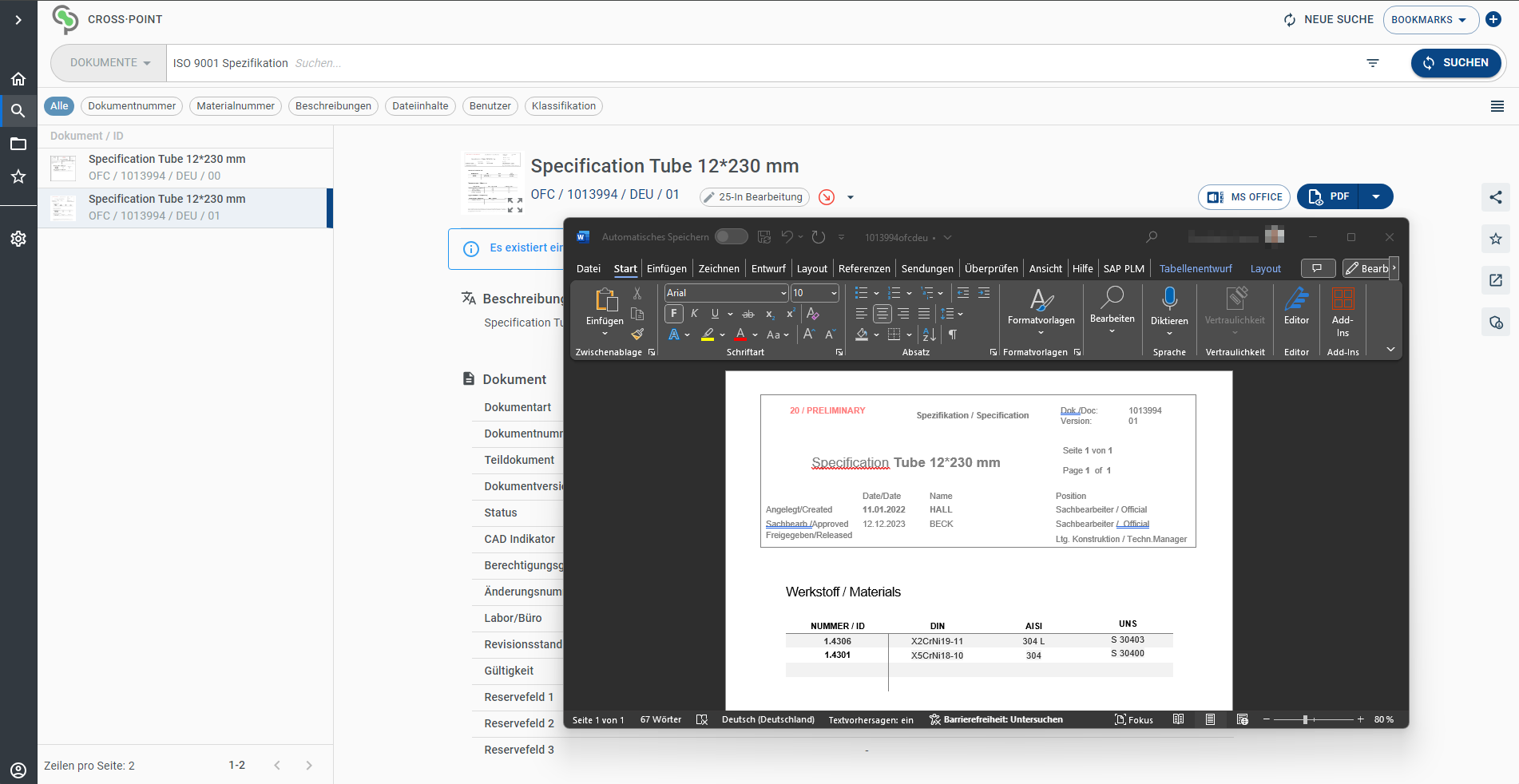Screen dimensions: 1519x784
Task: Switch to Überprüfen tab in Word
Action: click(991, 269)
